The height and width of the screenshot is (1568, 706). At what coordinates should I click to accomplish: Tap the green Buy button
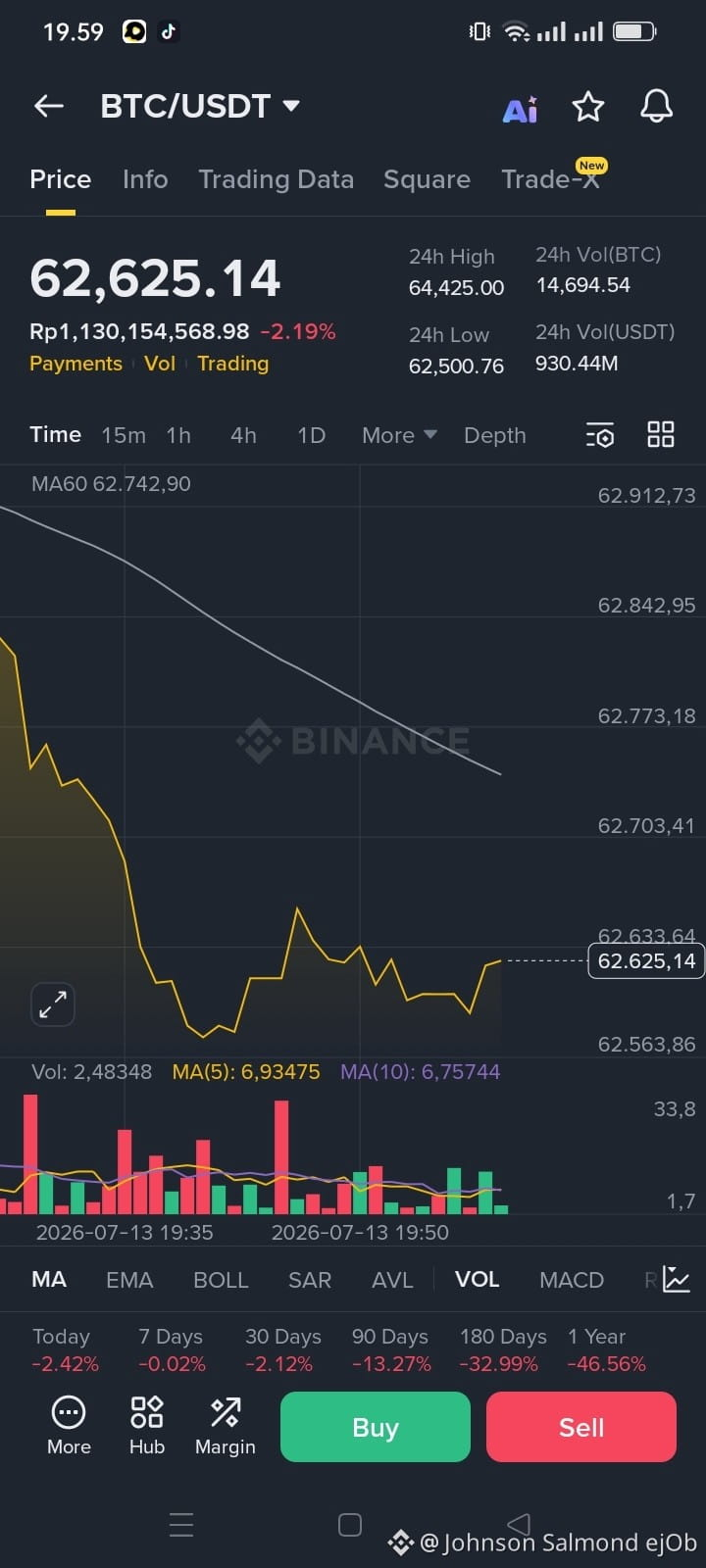(x=376, y=1427)
